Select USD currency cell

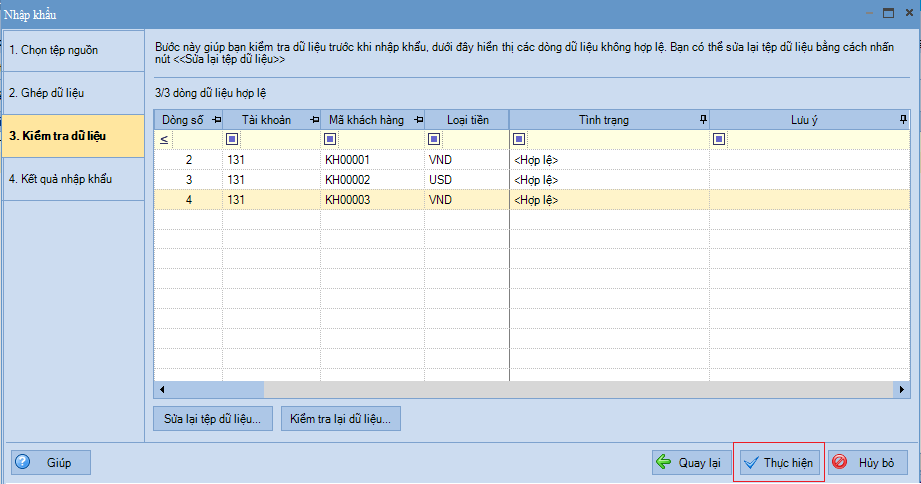tap(467, 180)
